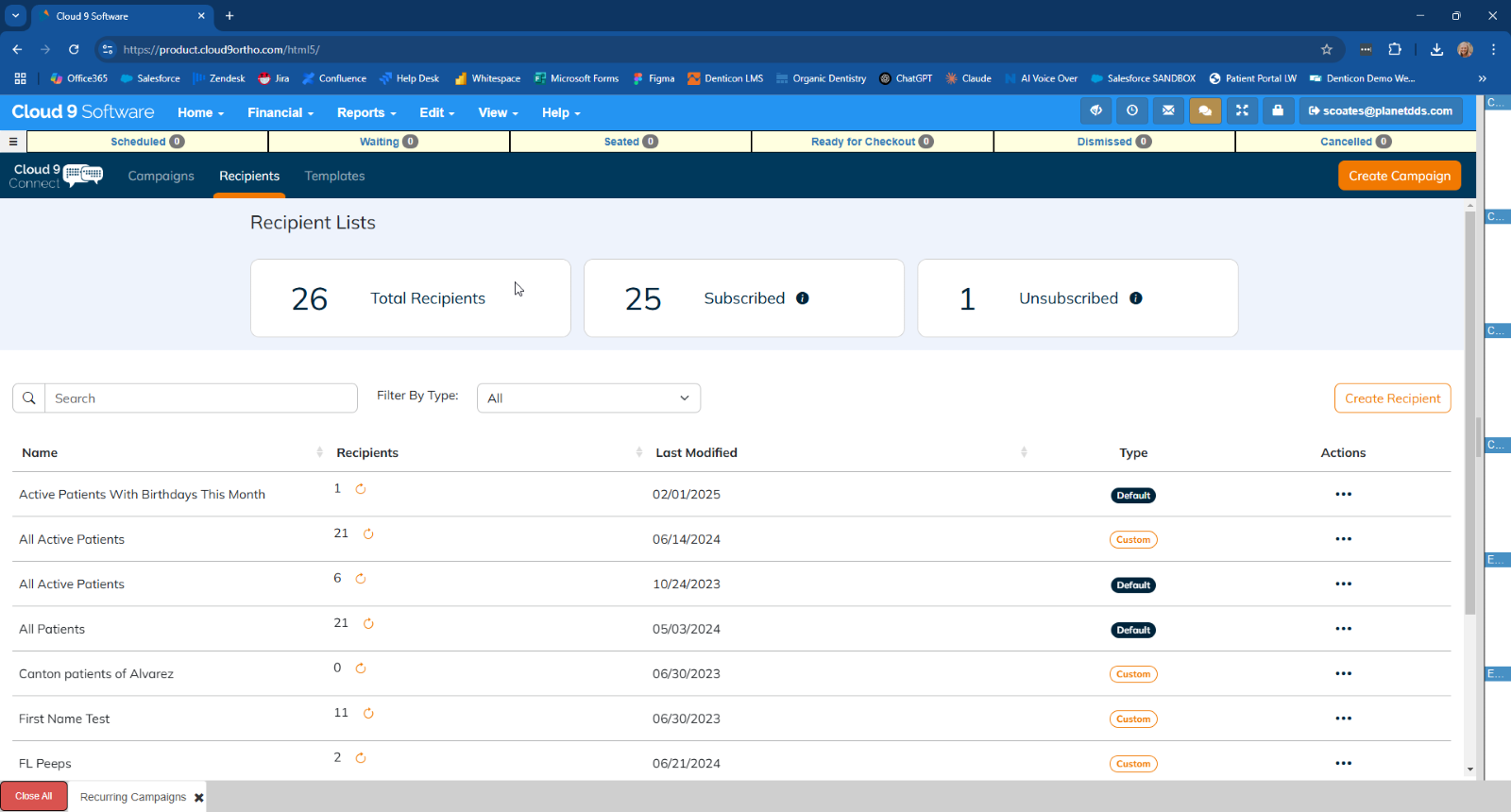Click into the Search input field

(201, 398)
